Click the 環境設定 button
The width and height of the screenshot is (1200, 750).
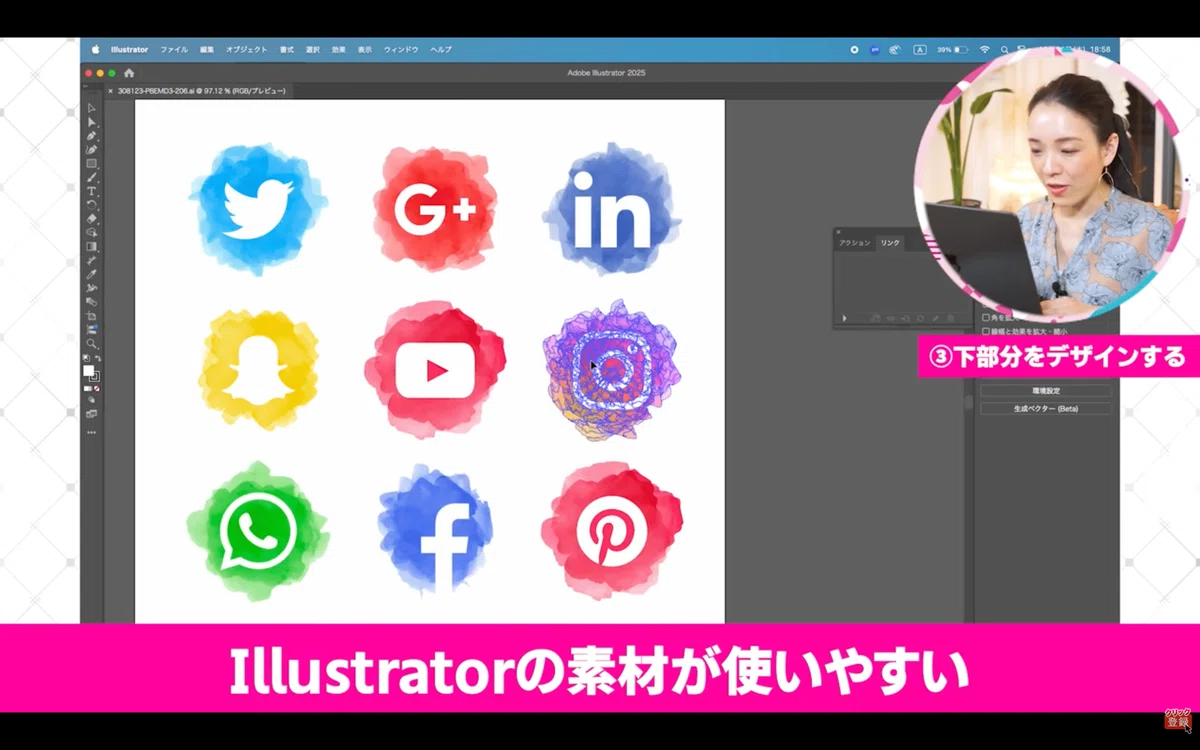pos(1045,391)
